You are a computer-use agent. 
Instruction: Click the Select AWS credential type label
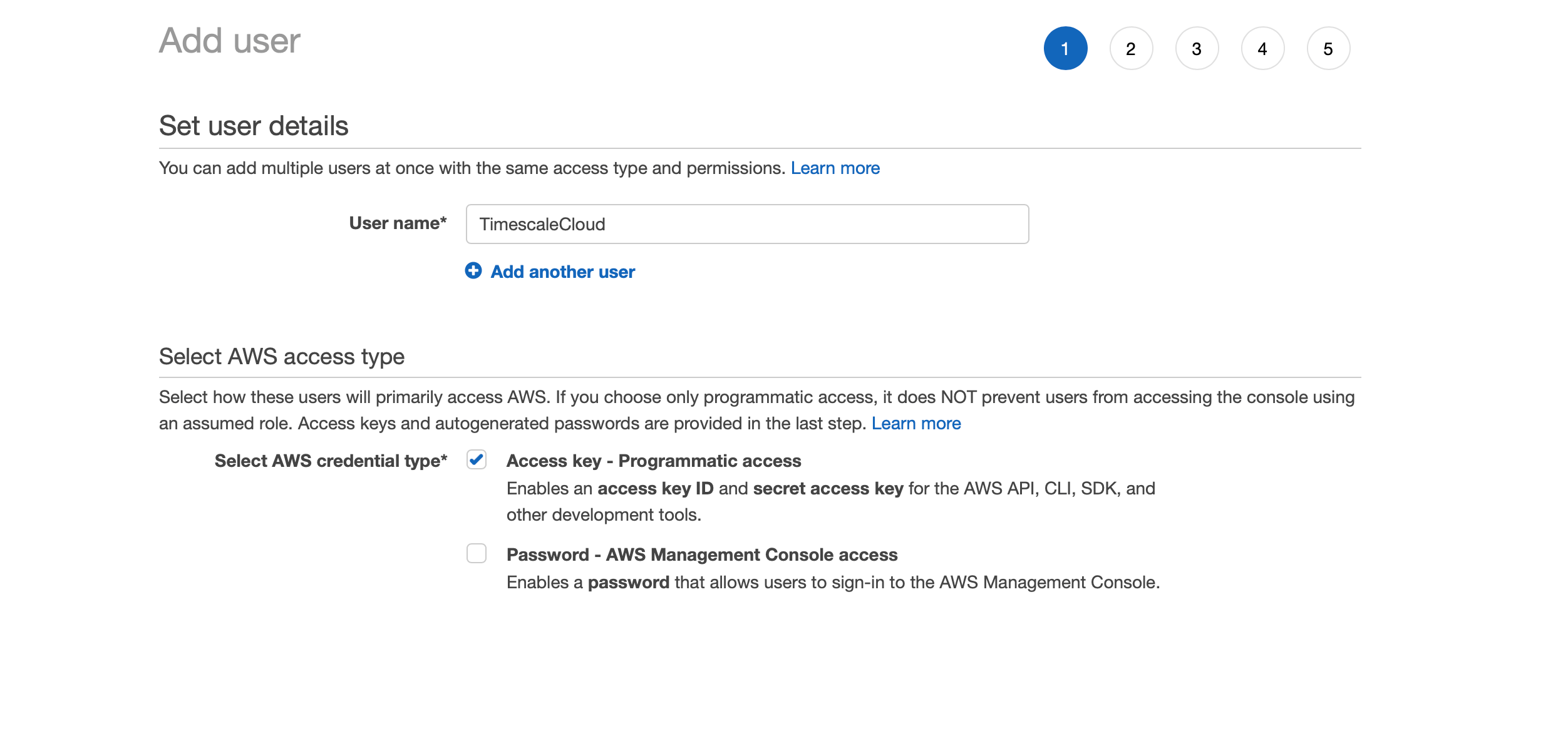point(331,461)
